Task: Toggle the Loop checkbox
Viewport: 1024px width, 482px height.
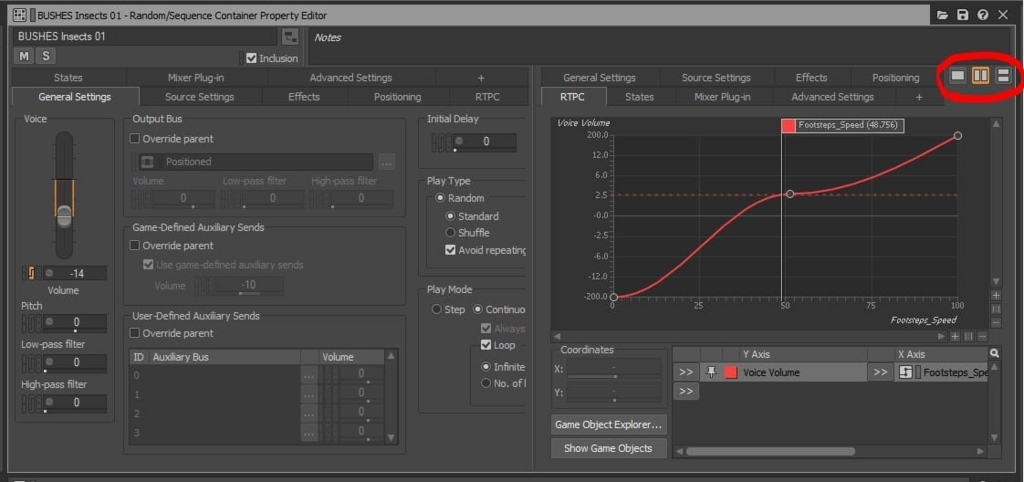Action: click(x=486, y=345)
